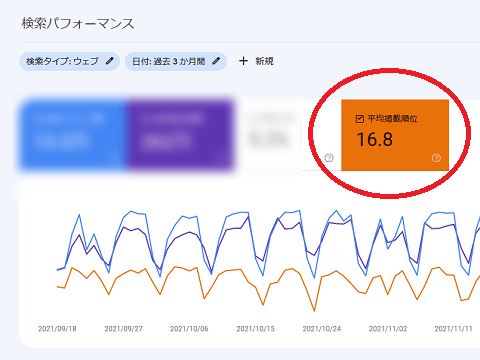Select the blurred blue metric card
The width and height of the screenshot is (480, 360).
click(73, 135)
